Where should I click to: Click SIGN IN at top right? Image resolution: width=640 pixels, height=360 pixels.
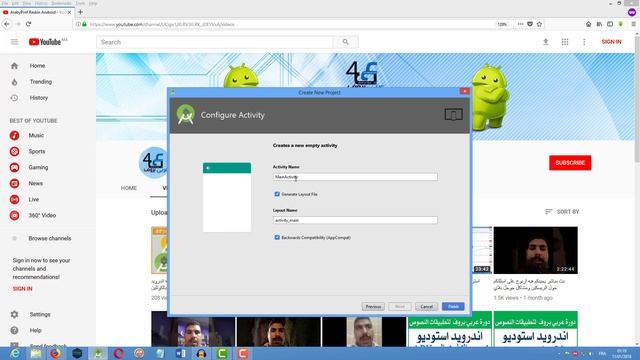coord(611,42)
